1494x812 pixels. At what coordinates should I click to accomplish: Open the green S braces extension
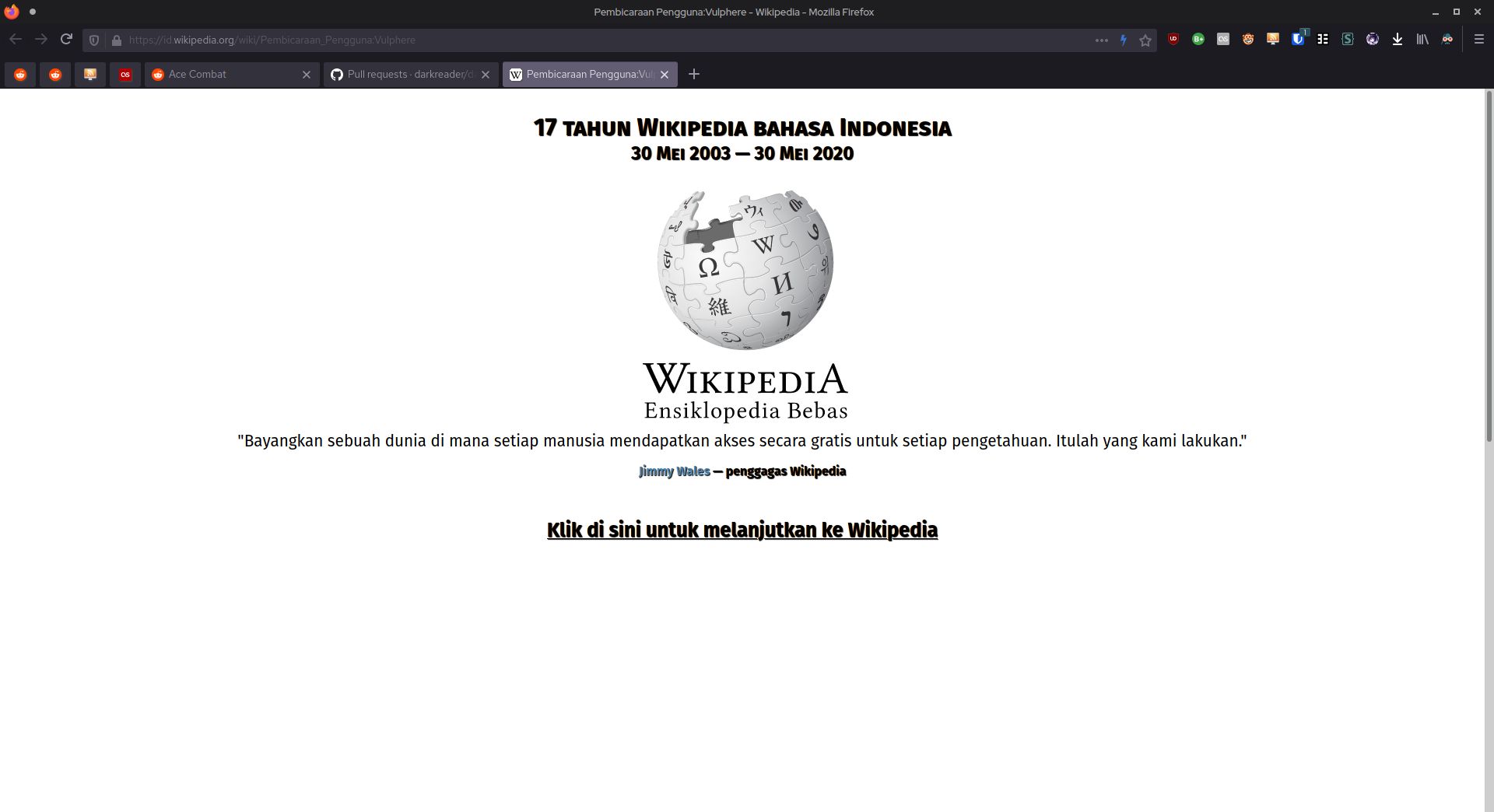tap(1348, 39)
